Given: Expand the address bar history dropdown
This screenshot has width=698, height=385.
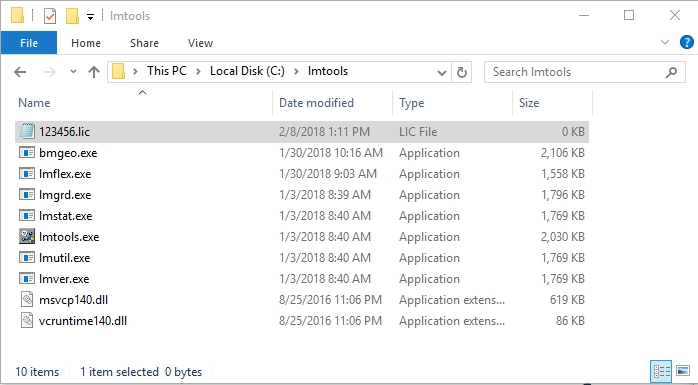Looking at the screenshot, I should click(x=442, y=72).
